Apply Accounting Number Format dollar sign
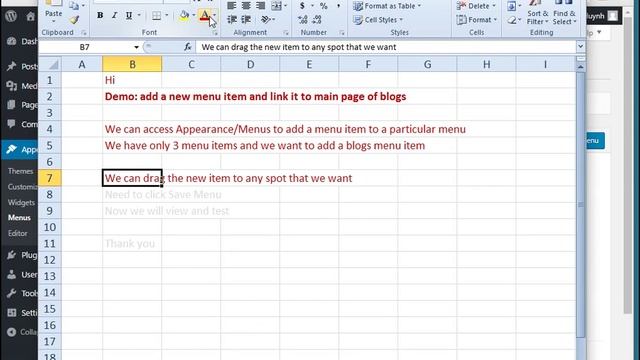The width and height of the screenshot is (640, 360). (x=302, y=6)
